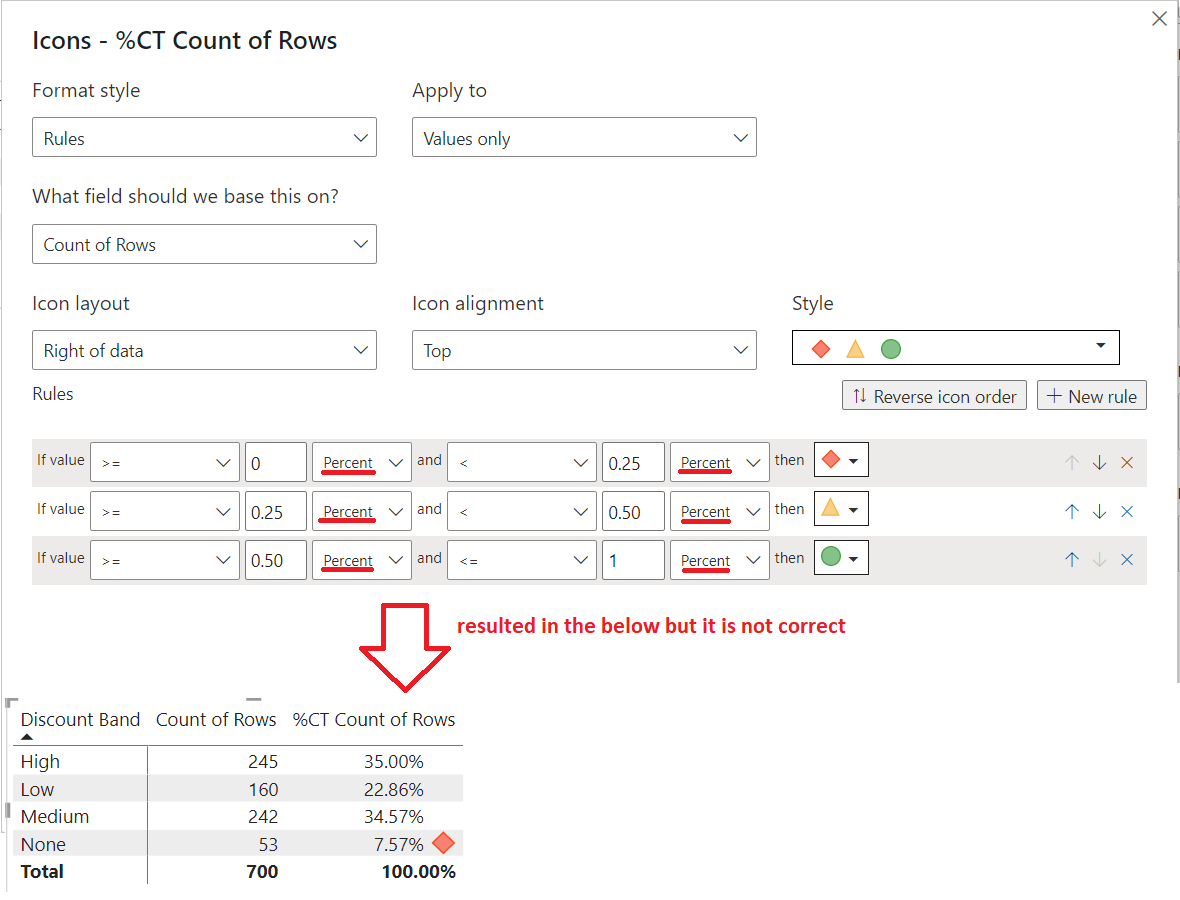This screenshot has width=1180, height=900.
Task: Delete the third rule
Action: [x=1127, y=559]
